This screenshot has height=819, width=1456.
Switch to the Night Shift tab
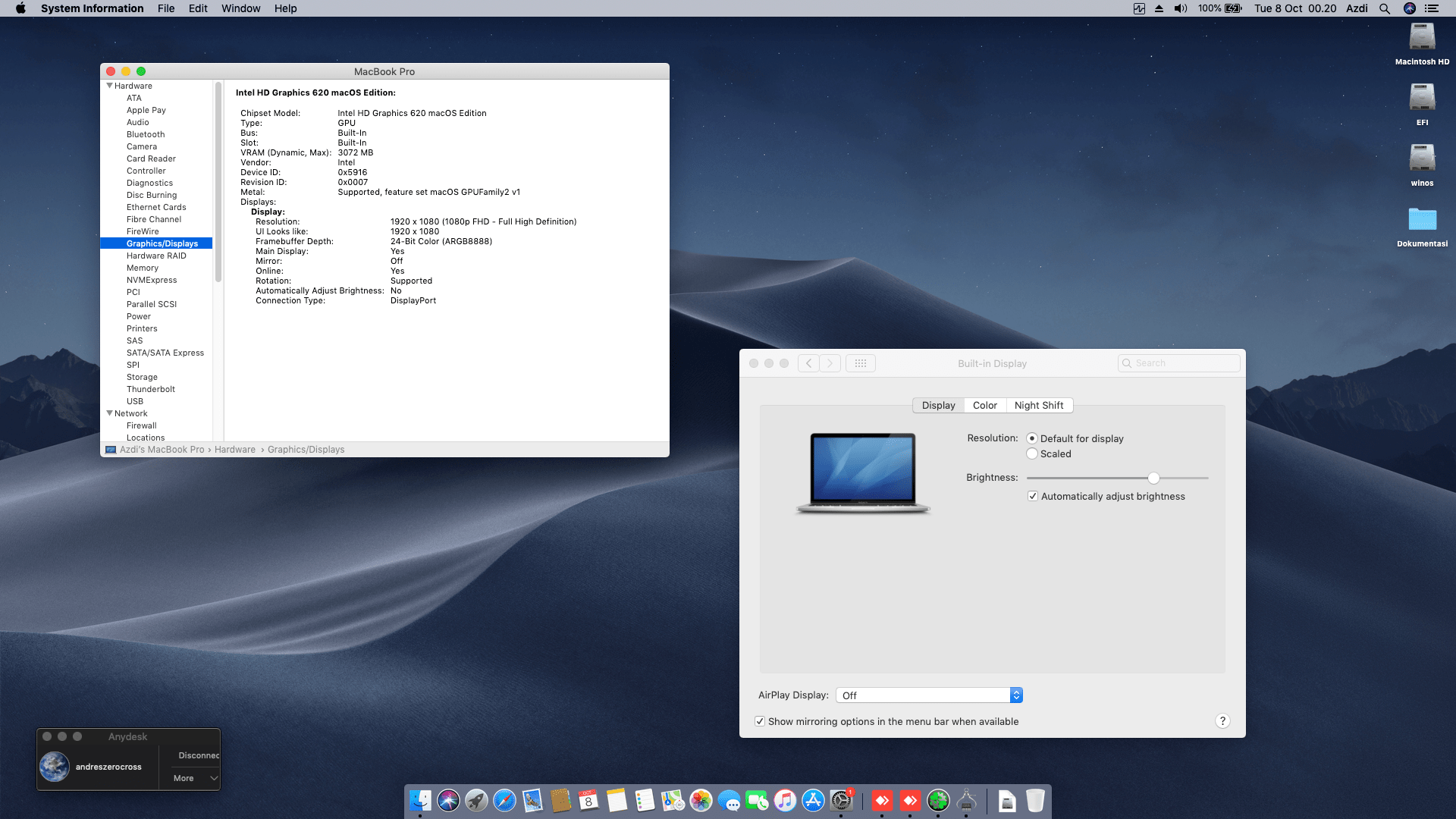(x=1039, y=405)
